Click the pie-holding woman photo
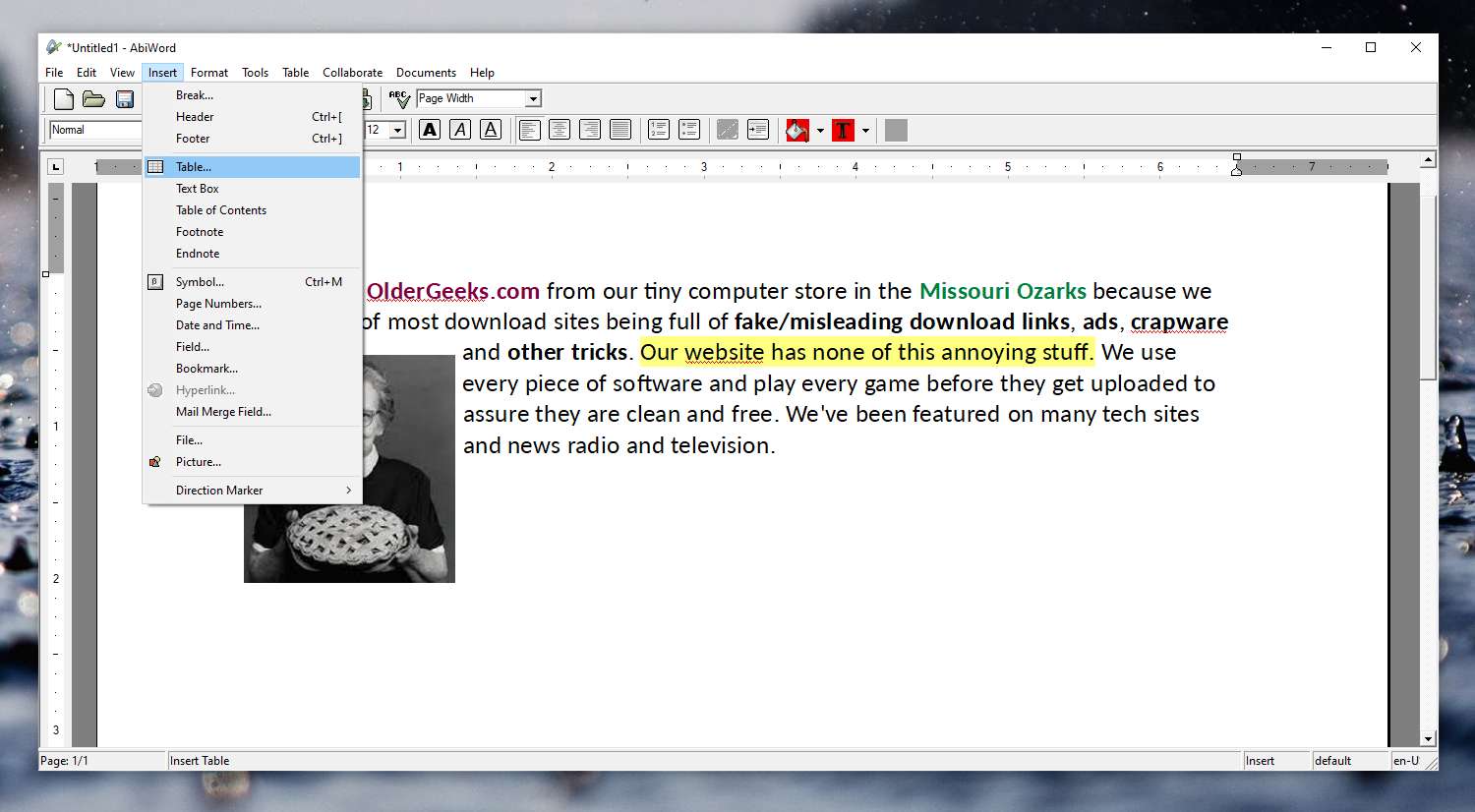The width and height of the screenshot is (1475, 812). 350,469
